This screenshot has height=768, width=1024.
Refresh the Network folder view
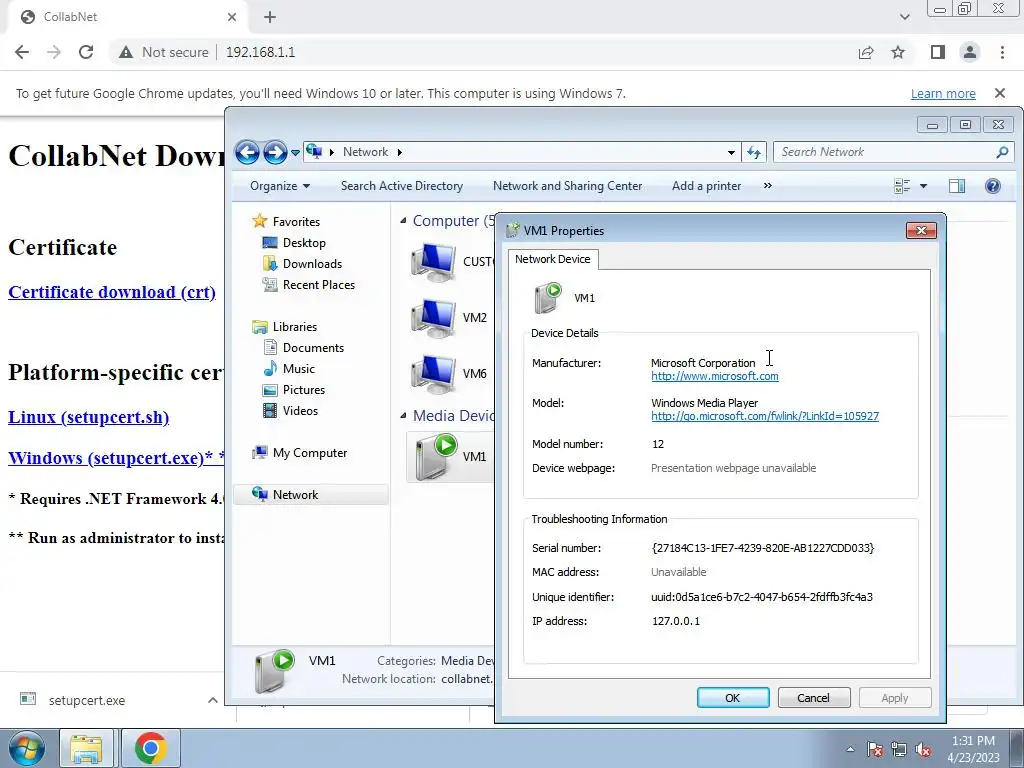coord(754,152)
